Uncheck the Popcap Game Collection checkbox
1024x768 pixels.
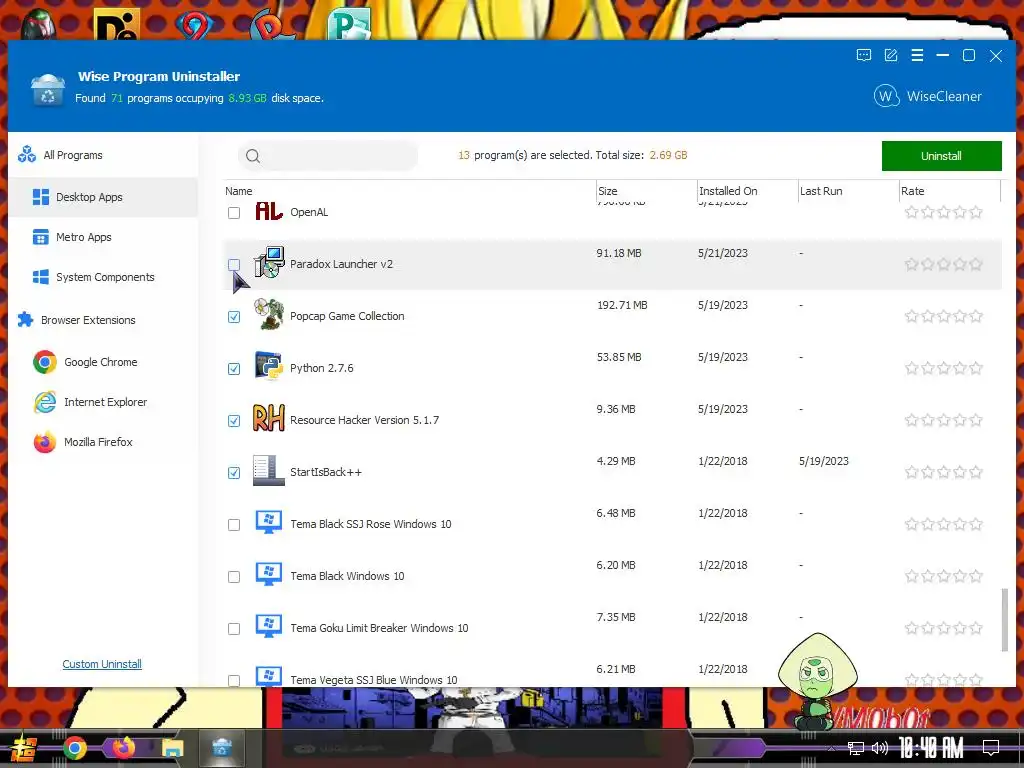[234, 317]
